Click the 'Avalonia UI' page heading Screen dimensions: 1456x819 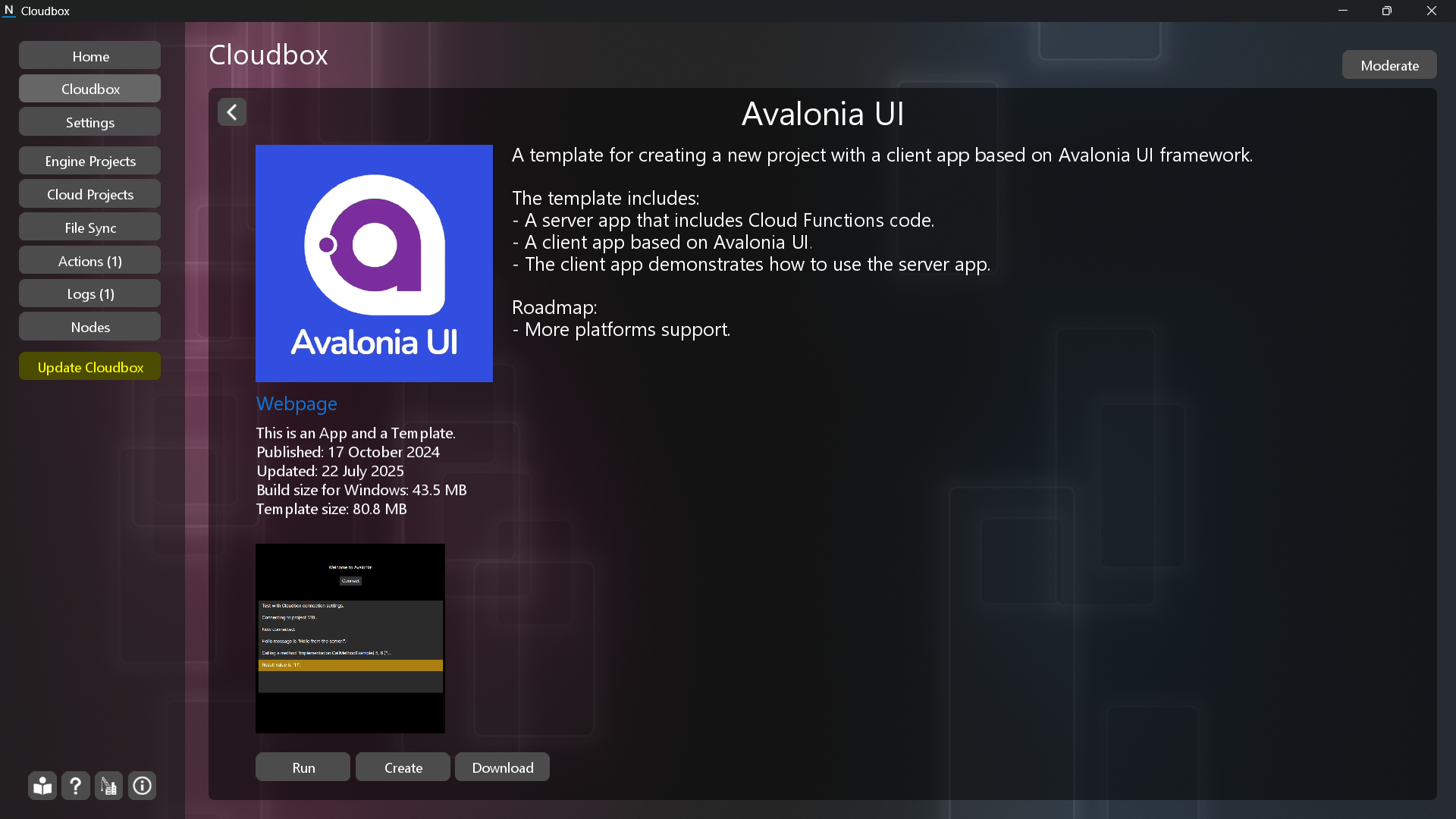click(823, 114)
